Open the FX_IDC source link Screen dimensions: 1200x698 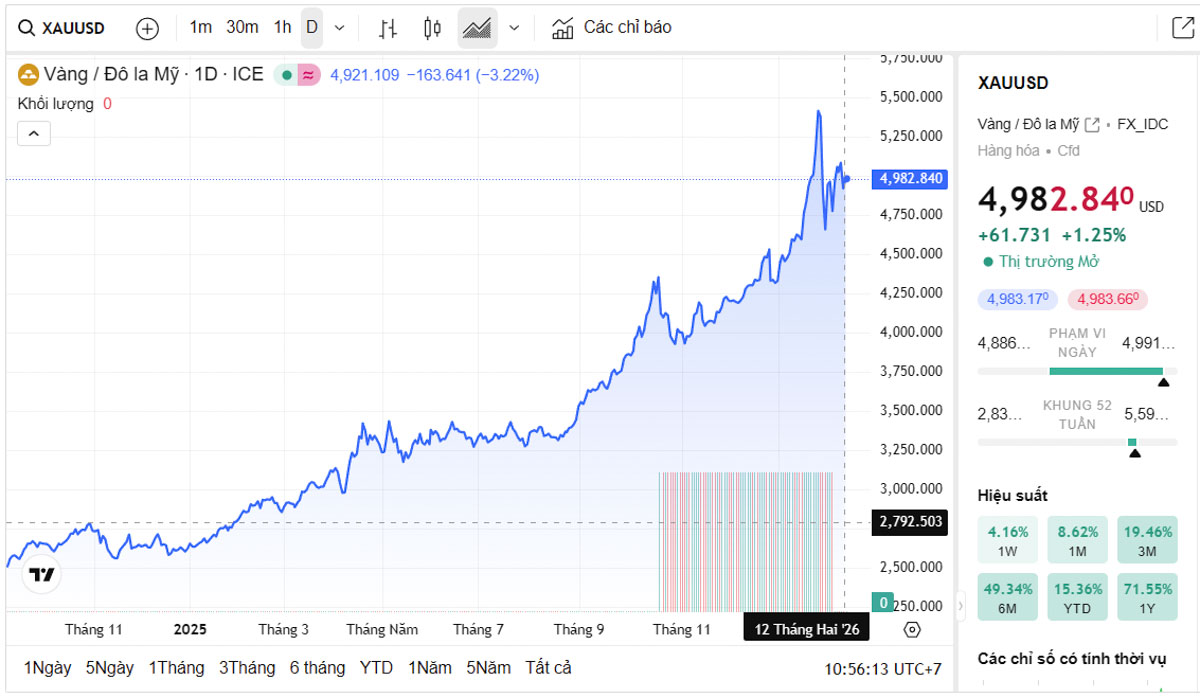pos(1145,124)
